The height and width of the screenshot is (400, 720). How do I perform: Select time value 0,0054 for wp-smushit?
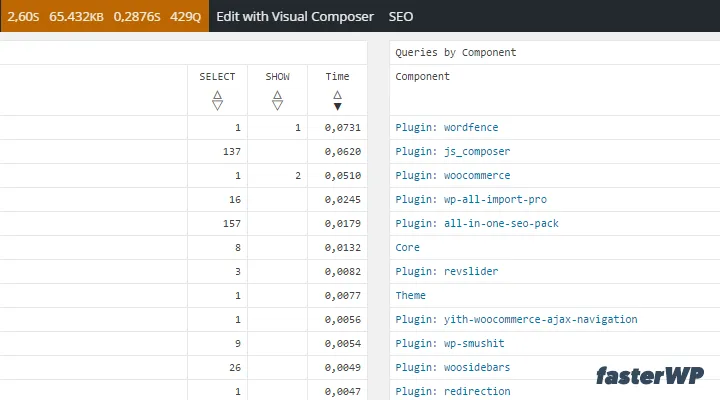pos(343,344)
